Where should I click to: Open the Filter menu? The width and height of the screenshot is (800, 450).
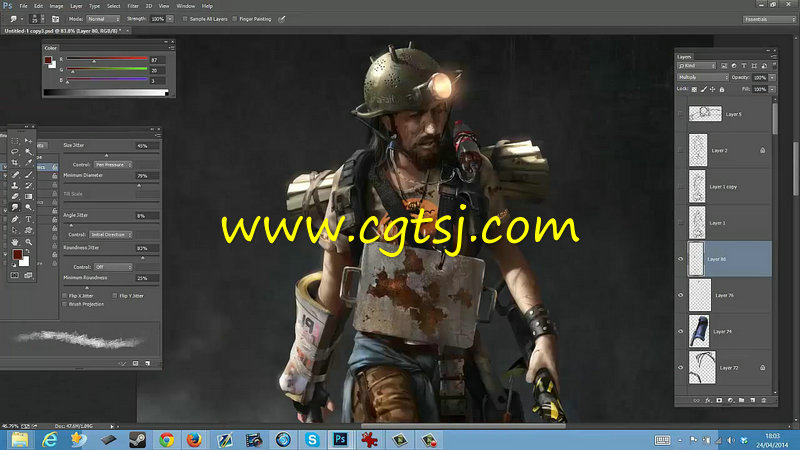[133, 6]
